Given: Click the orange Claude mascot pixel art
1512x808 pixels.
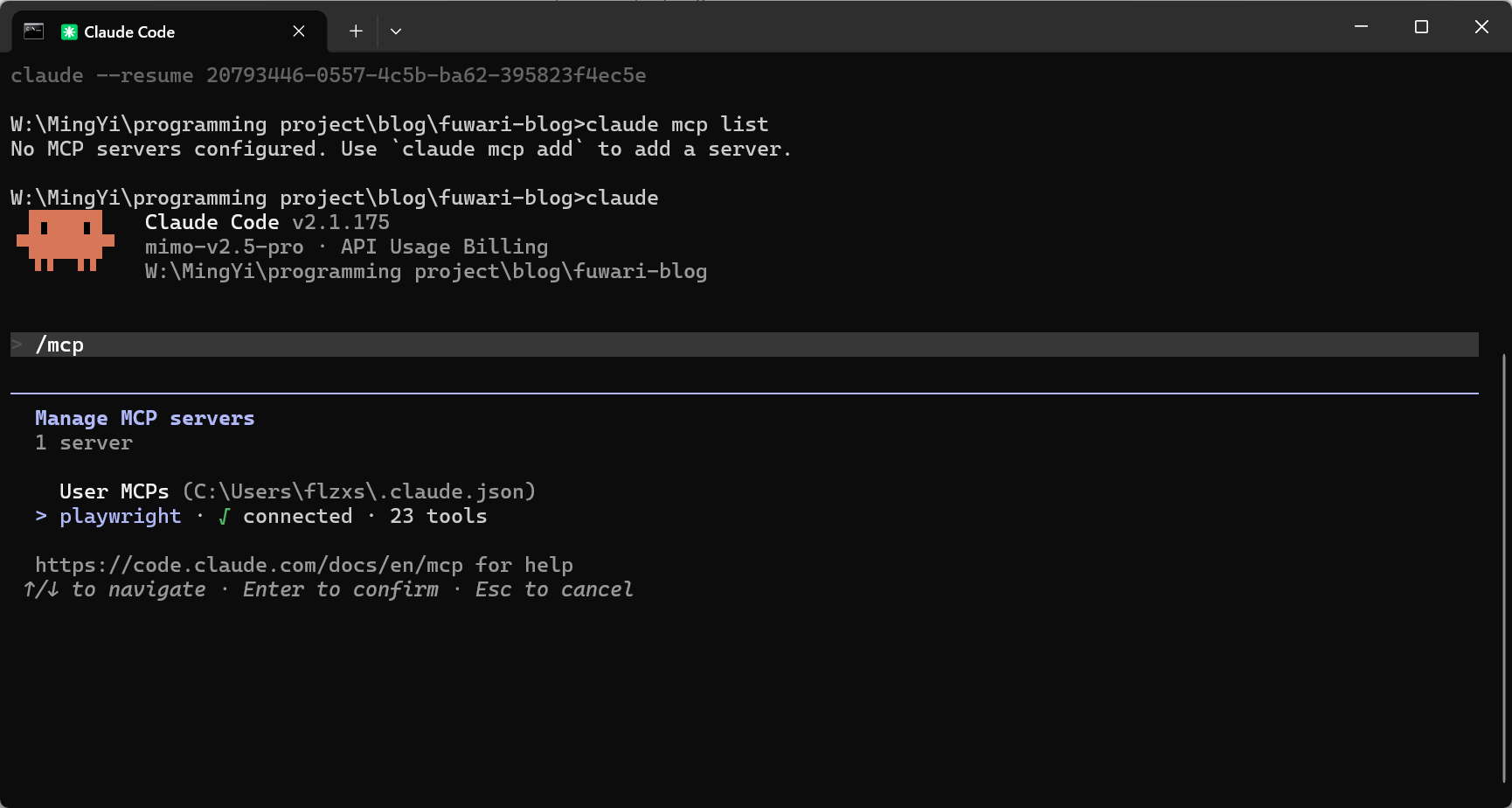Looking at the screenshot, I should pos(66,240).
